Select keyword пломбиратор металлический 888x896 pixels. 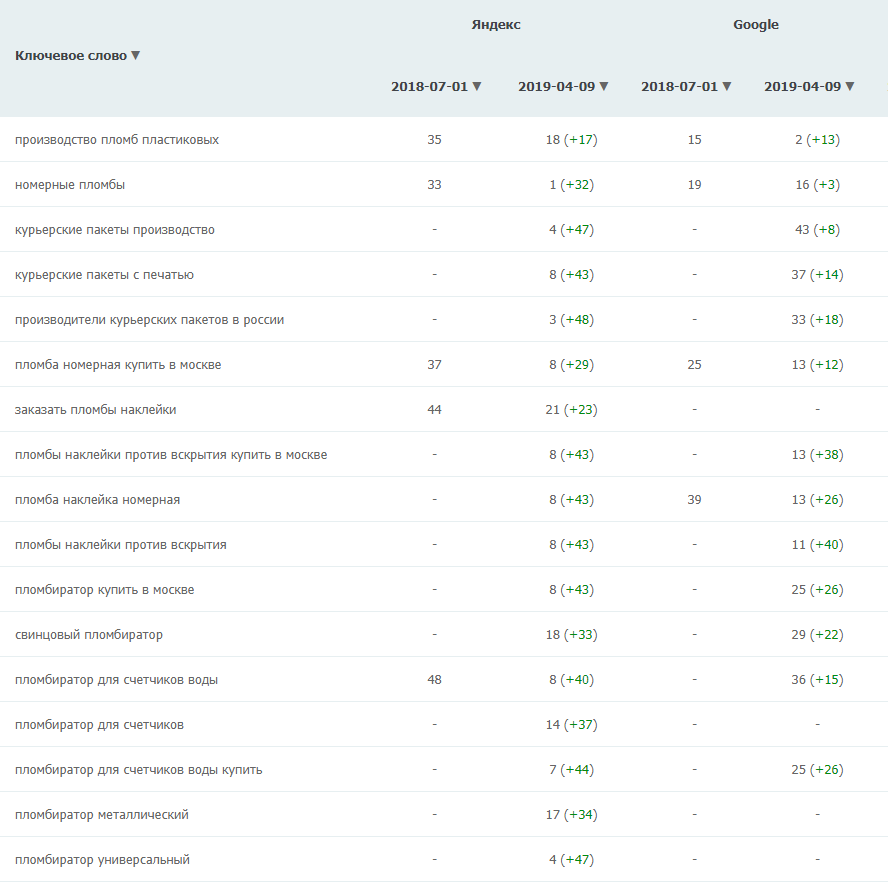(102, 815)
